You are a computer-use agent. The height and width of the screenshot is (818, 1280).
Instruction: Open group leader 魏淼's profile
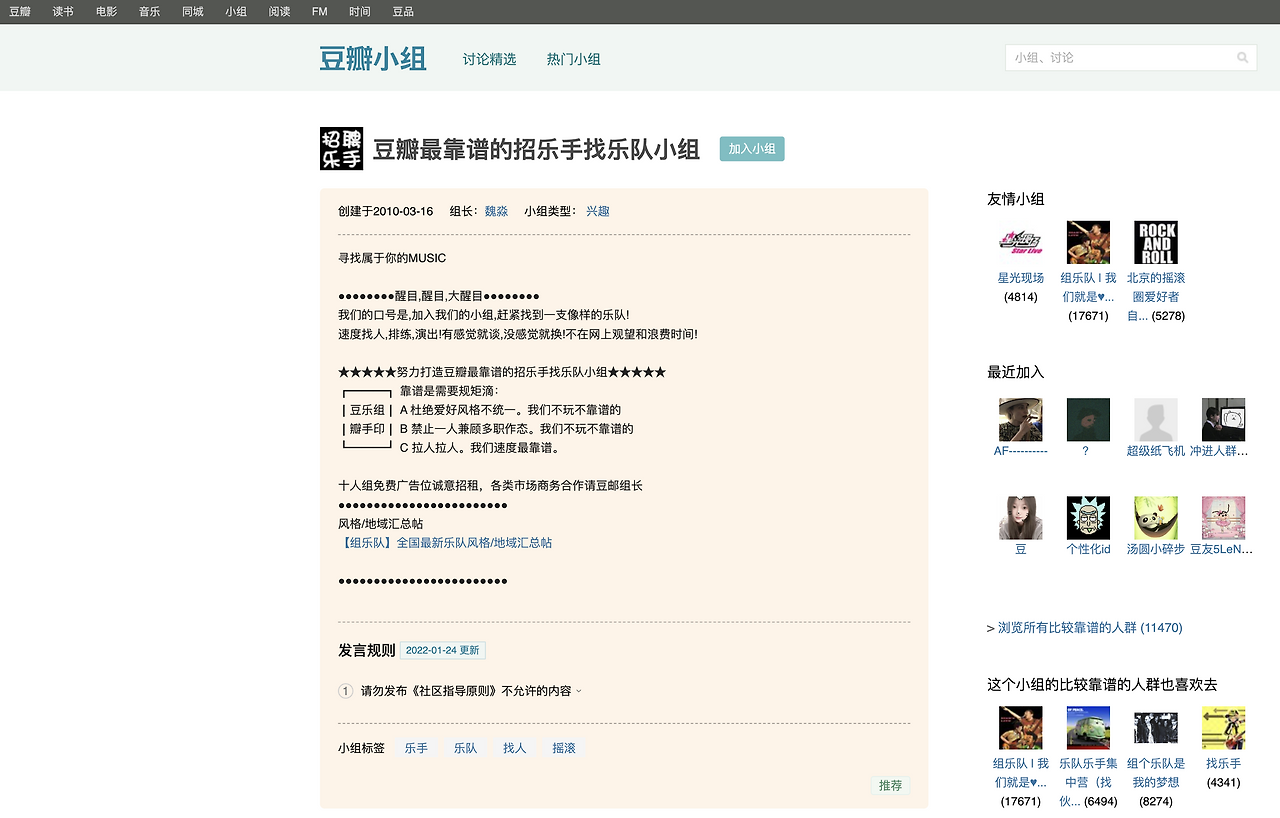(x=496, y=211)
